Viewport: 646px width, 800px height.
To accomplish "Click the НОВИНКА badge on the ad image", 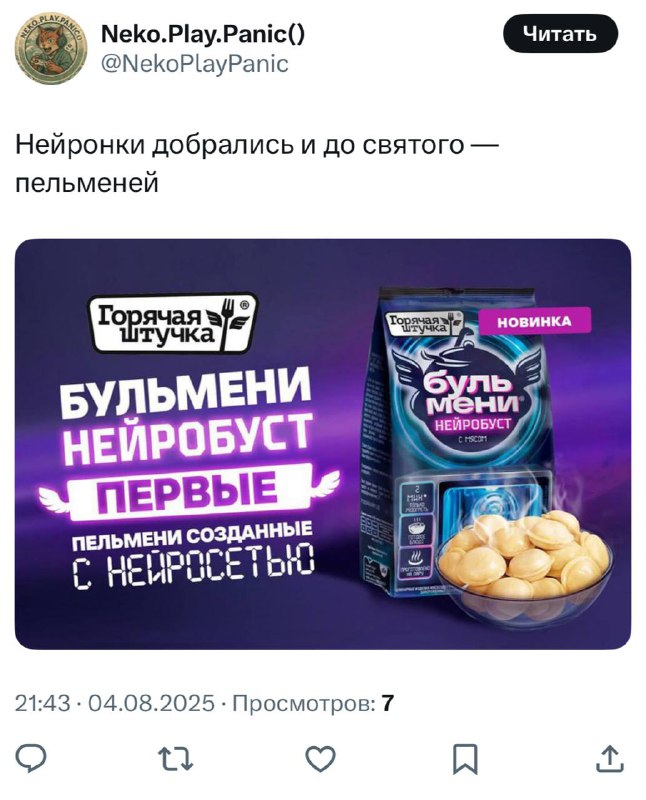I will coord(534,321).
